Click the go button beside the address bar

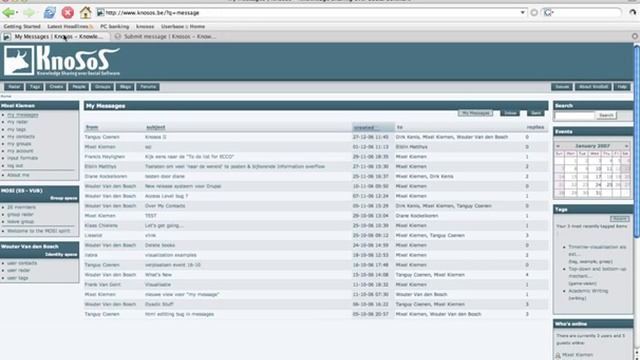pos(534,13)
